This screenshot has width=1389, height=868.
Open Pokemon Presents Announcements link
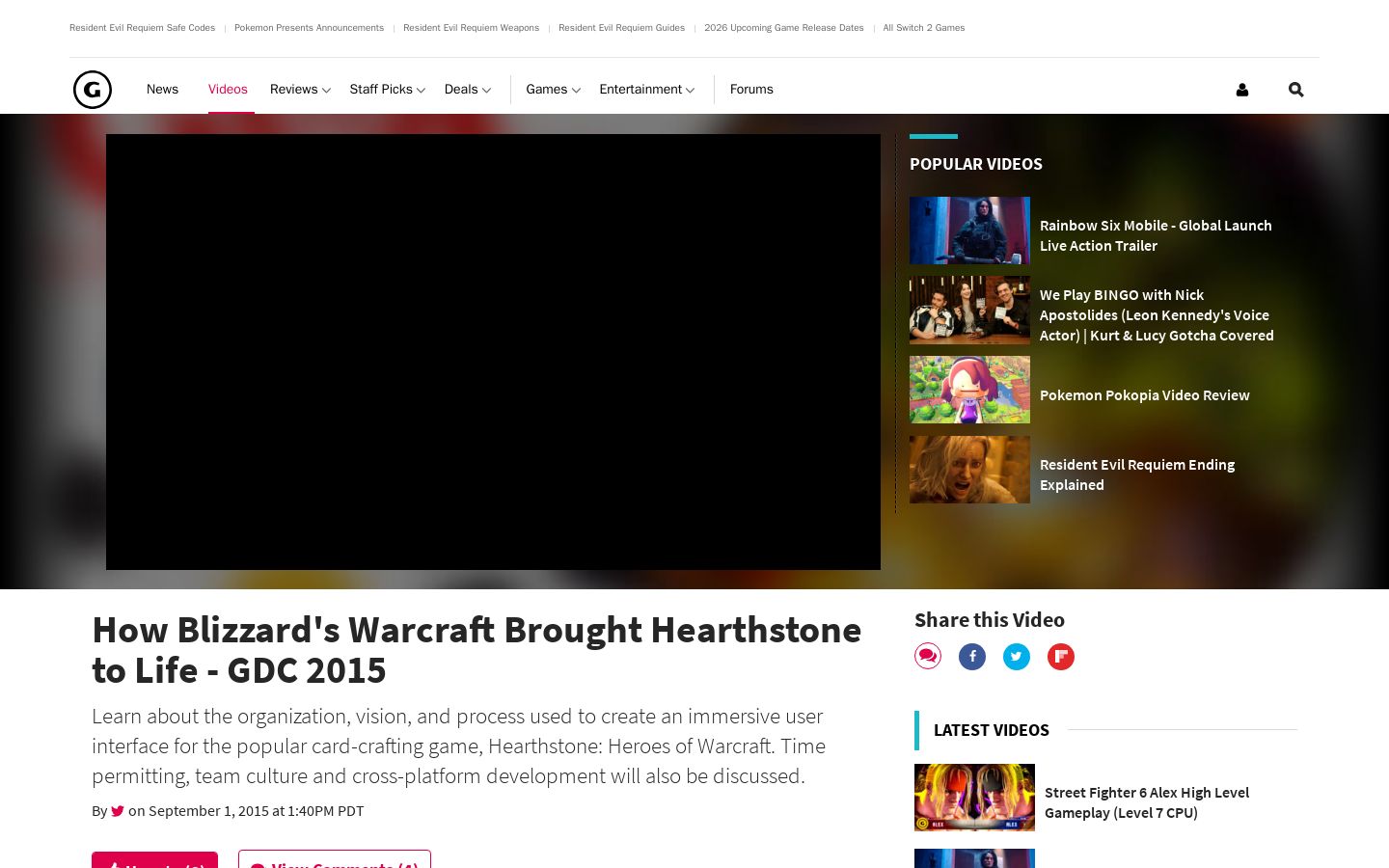(309, 28)
